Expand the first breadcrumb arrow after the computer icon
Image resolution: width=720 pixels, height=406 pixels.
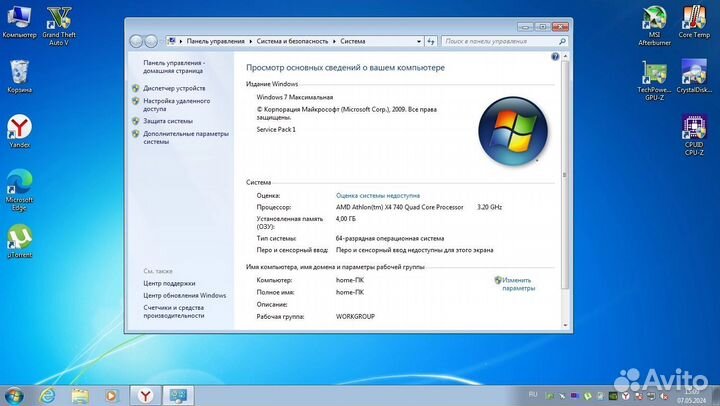tap(181, 41)
